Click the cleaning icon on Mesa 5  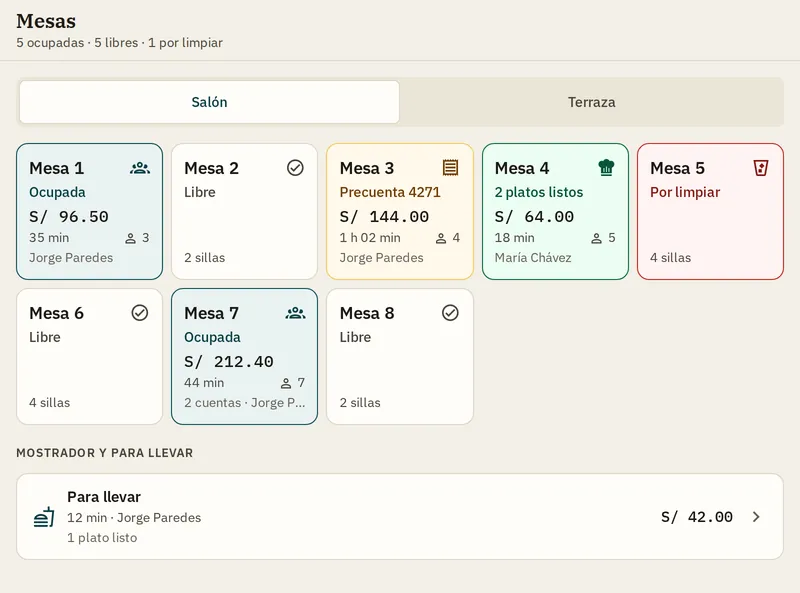[761, 168]
